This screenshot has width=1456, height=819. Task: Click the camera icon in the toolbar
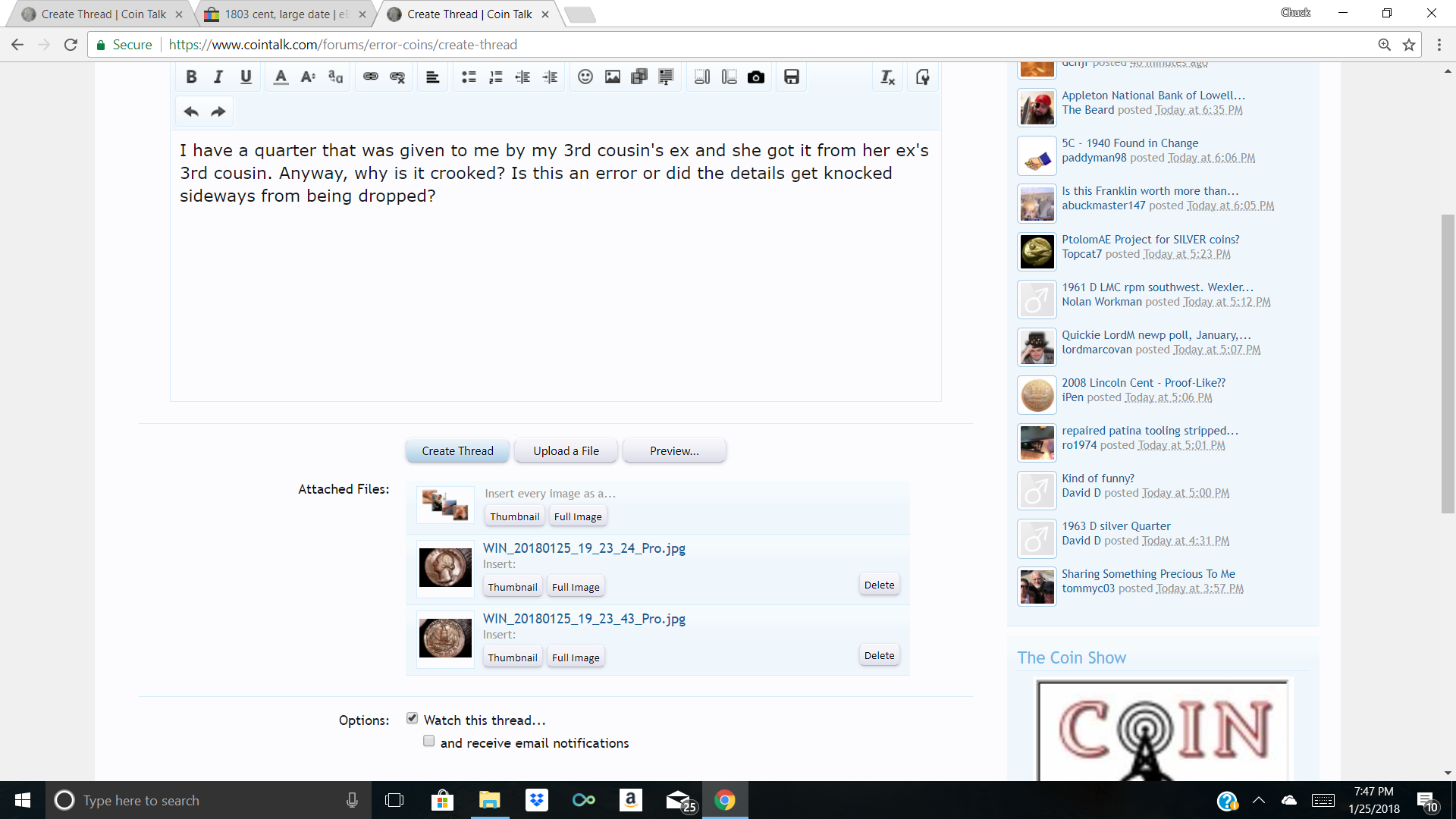(756, 77)
